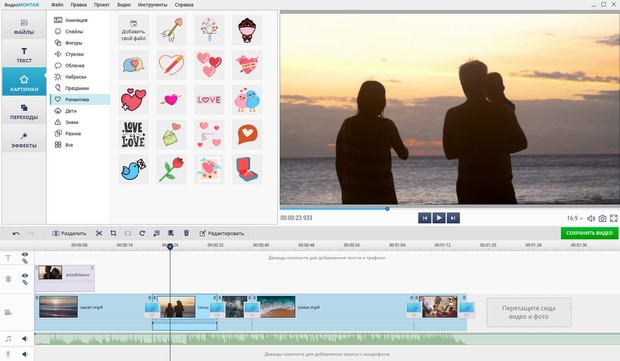The image size is (620, 361).
Task: Pick the green envelope with heart sticker
Action: pos(171,134)
